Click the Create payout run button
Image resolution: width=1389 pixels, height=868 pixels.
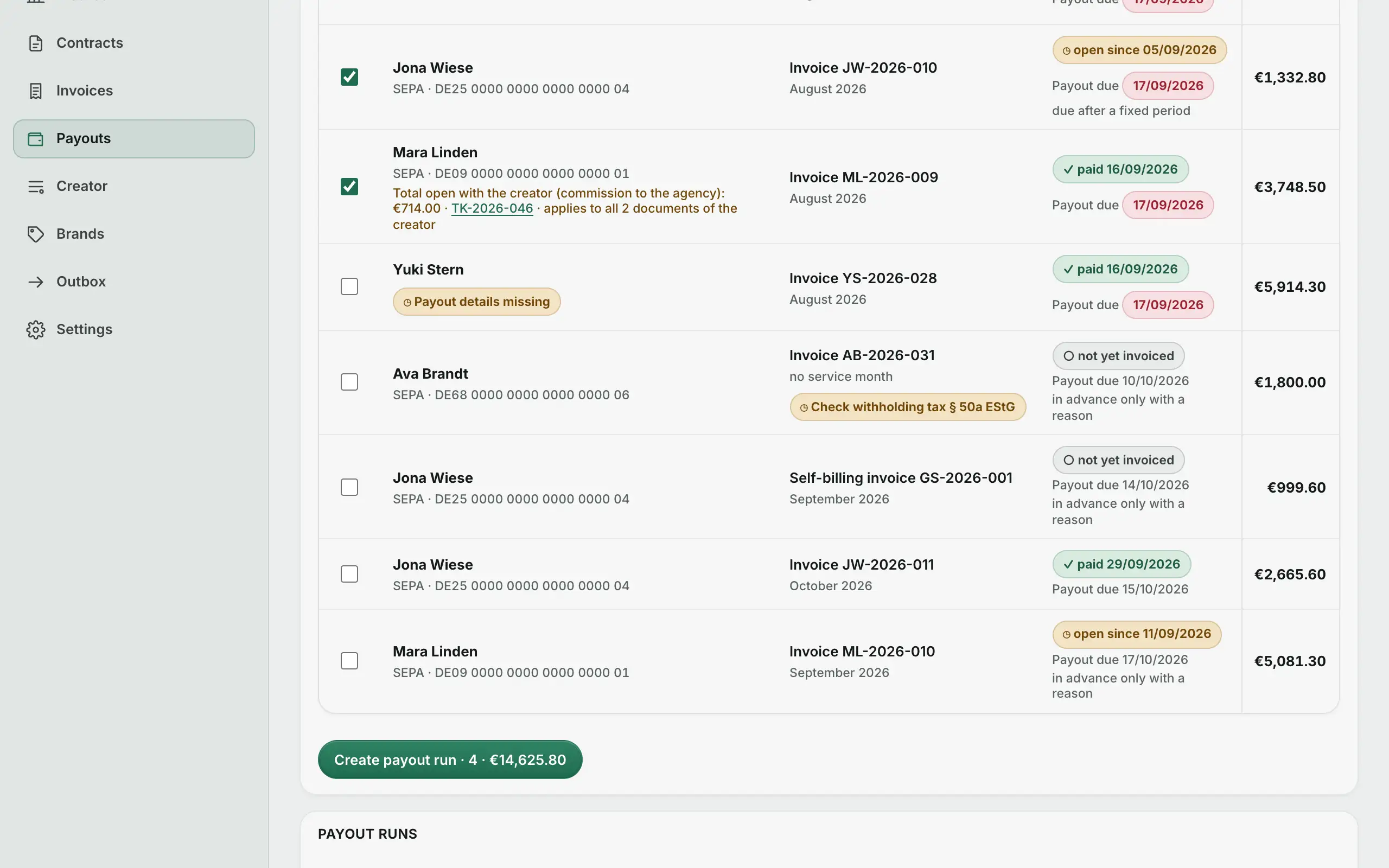click(450, 759)
